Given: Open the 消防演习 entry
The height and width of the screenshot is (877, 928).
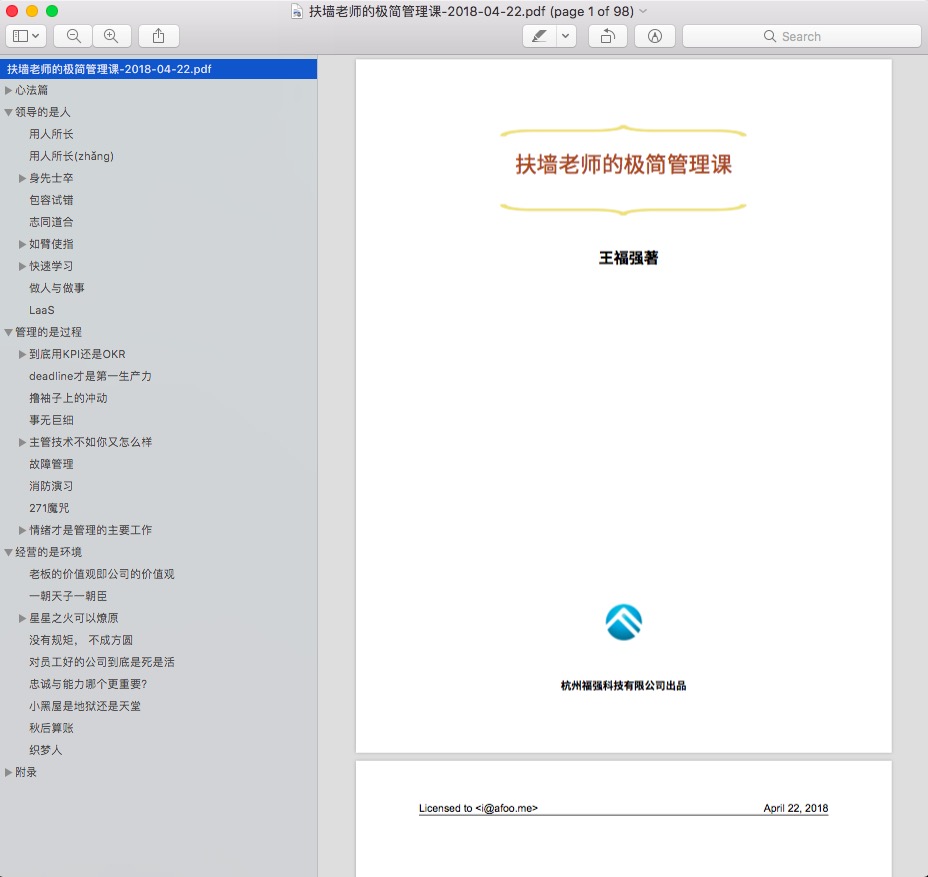Looking at the screenshot, I should 51,486.
